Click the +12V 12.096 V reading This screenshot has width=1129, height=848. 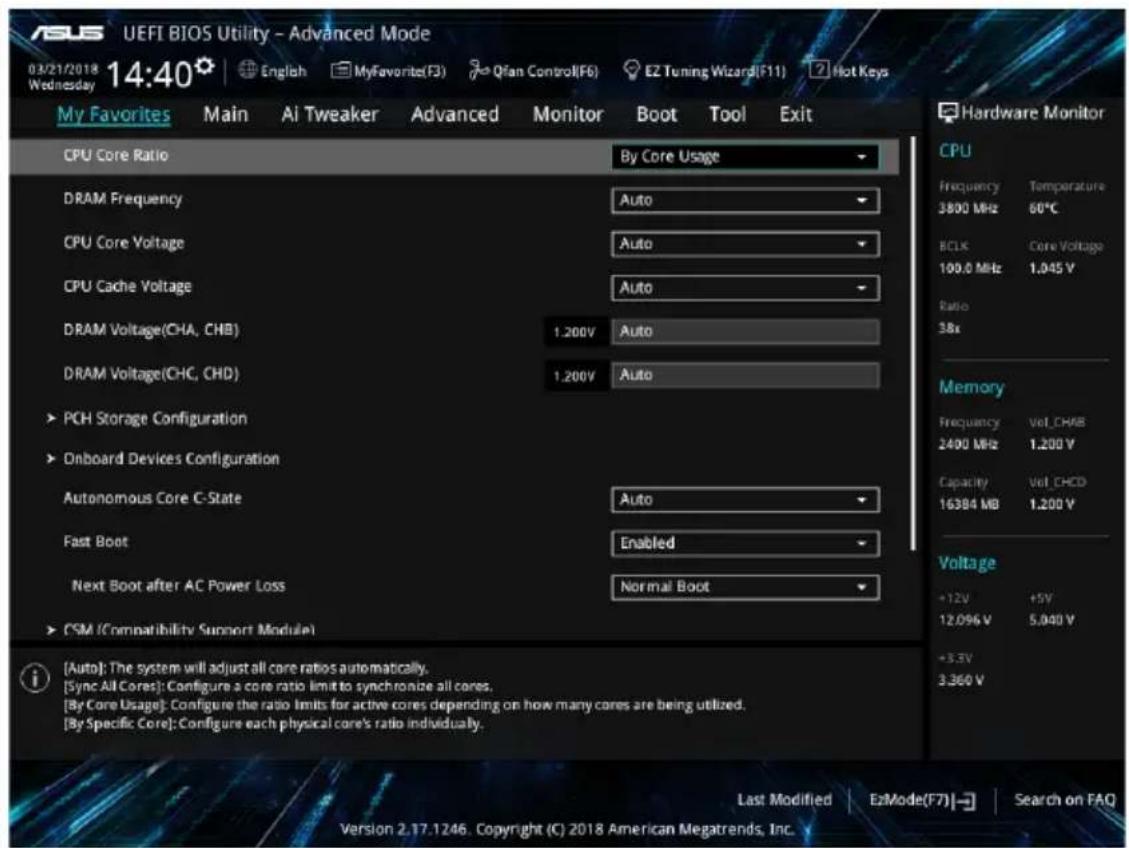tap(965, 621)
